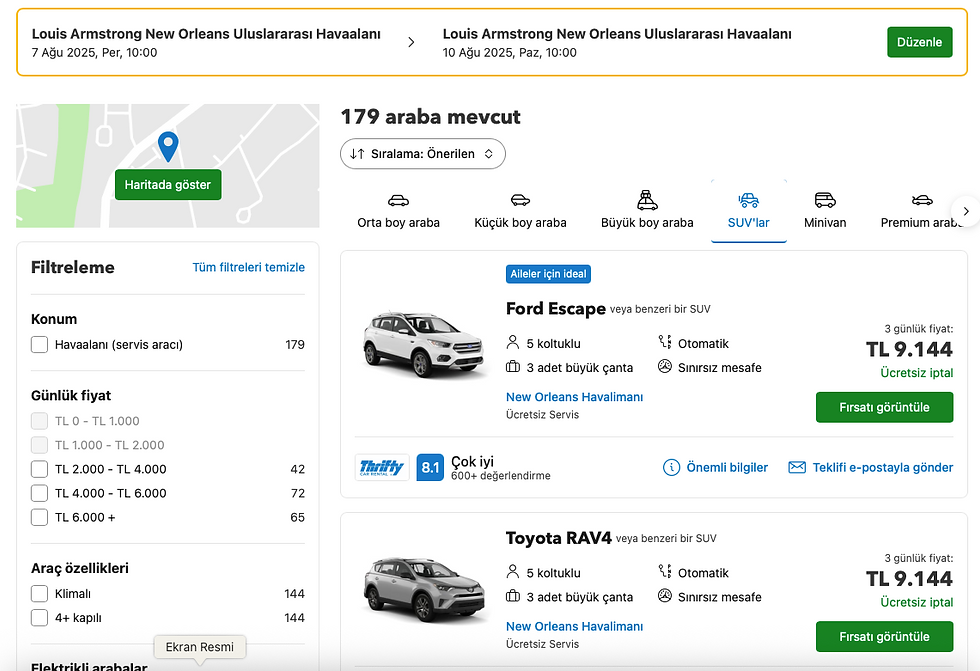Open the Önemli bilgiler link
Viewport: 980px width, 671px height.
727,467
